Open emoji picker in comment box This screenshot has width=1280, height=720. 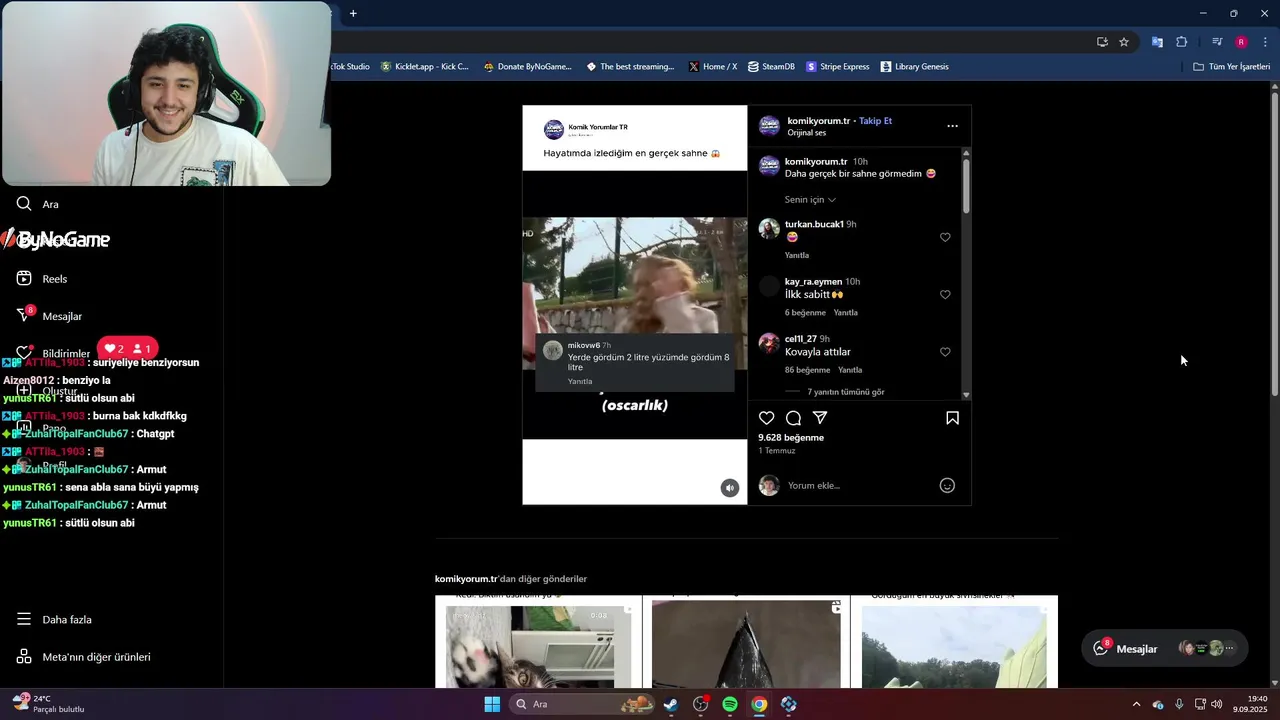coord(947,485)
